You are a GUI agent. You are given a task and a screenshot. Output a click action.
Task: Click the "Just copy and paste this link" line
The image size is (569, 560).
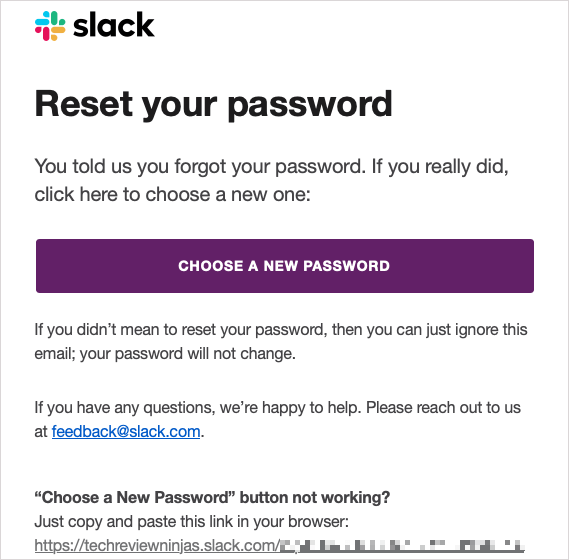click(x=192, y=522)
